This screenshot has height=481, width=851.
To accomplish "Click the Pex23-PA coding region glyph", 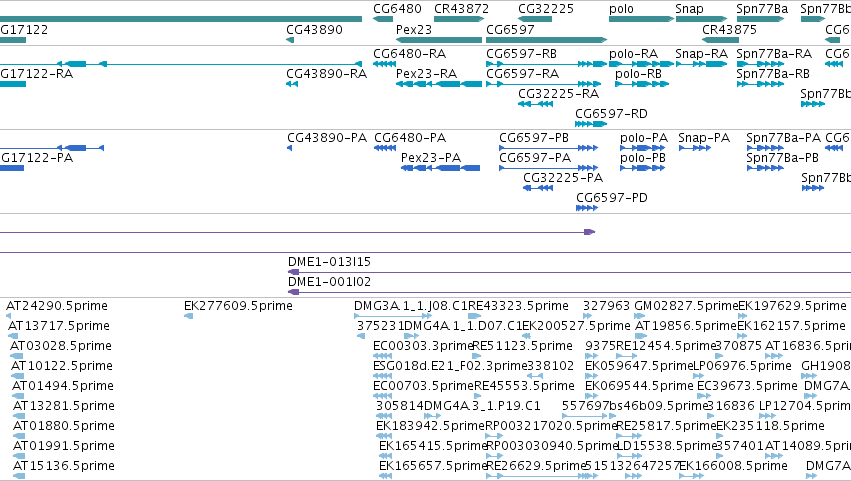I will click(x=440, y=168).
